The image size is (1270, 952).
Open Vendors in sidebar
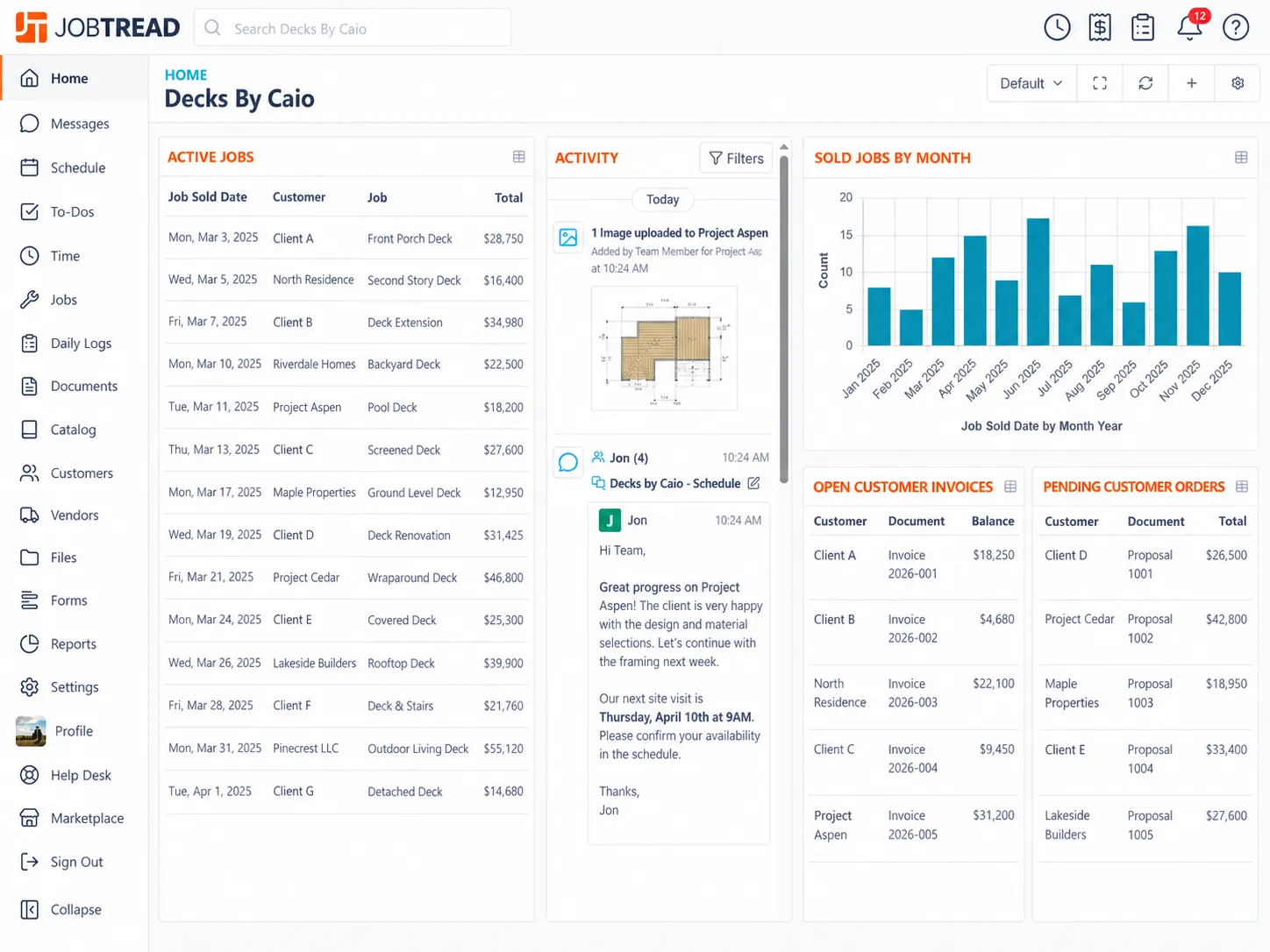point(75,515)
